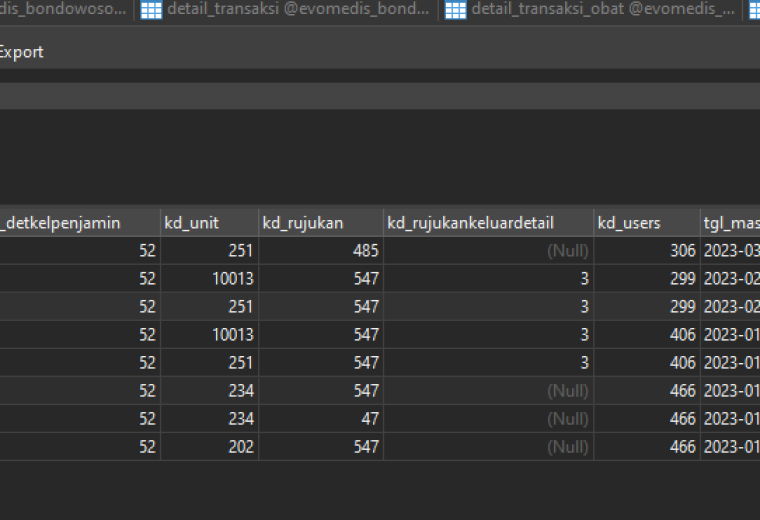Screen dimensions: 760x520
Task: Click the detail_transaksi_obat tab table icon
Action: 456,10
